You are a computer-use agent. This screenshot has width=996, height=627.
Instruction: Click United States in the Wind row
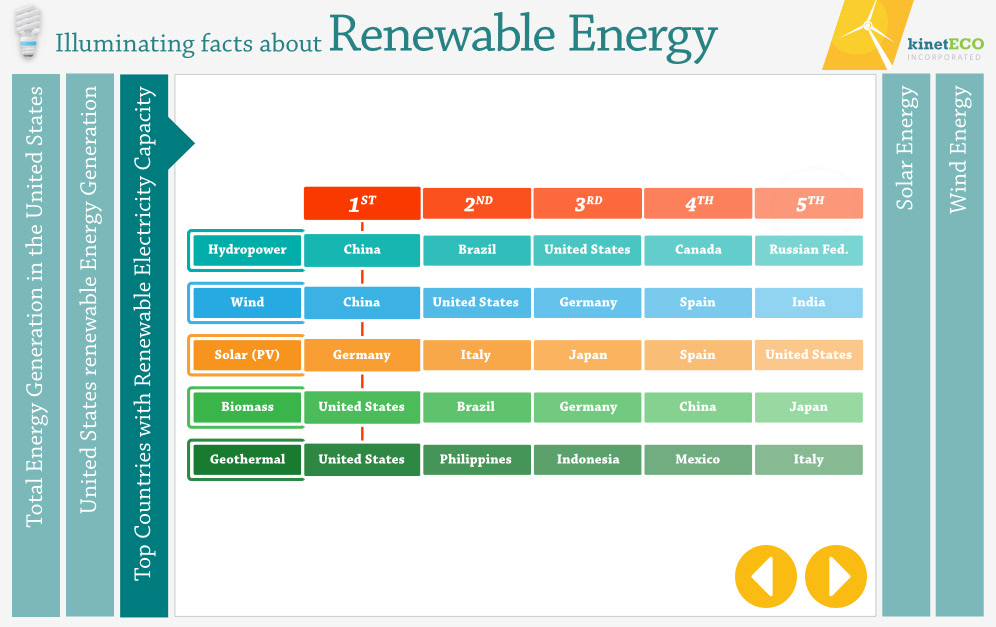point(477,302)
